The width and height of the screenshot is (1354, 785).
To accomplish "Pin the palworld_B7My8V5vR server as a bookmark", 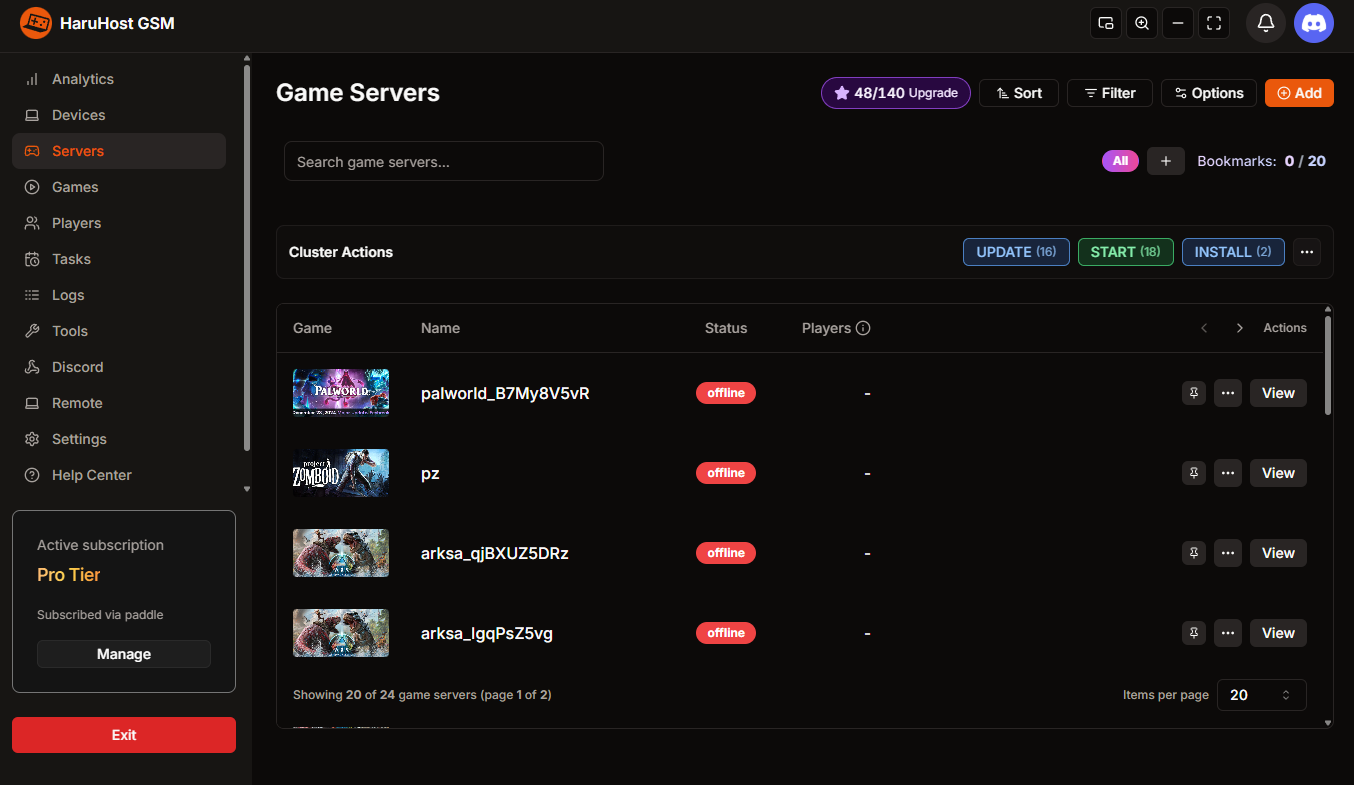I will (x=1193, y=392).
